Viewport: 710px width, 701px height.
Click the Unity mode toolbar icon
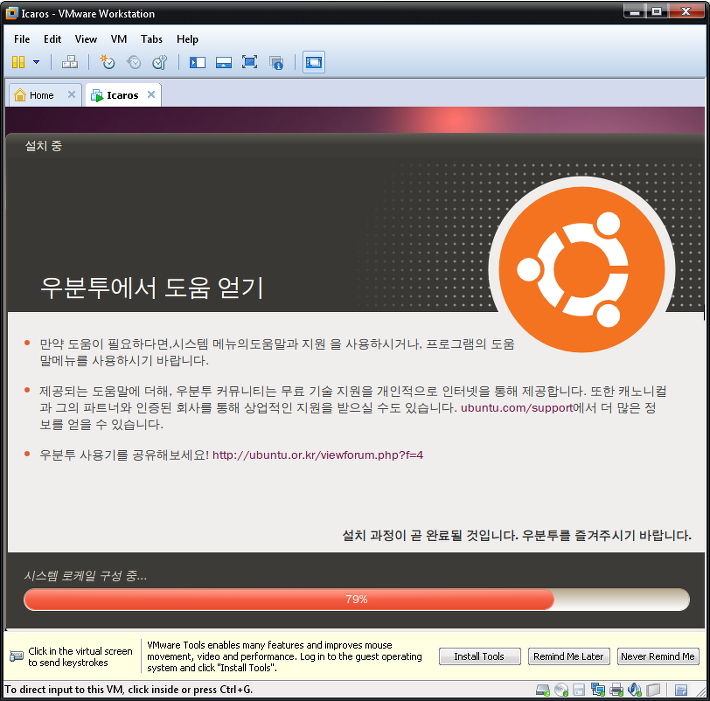point(276,62)
